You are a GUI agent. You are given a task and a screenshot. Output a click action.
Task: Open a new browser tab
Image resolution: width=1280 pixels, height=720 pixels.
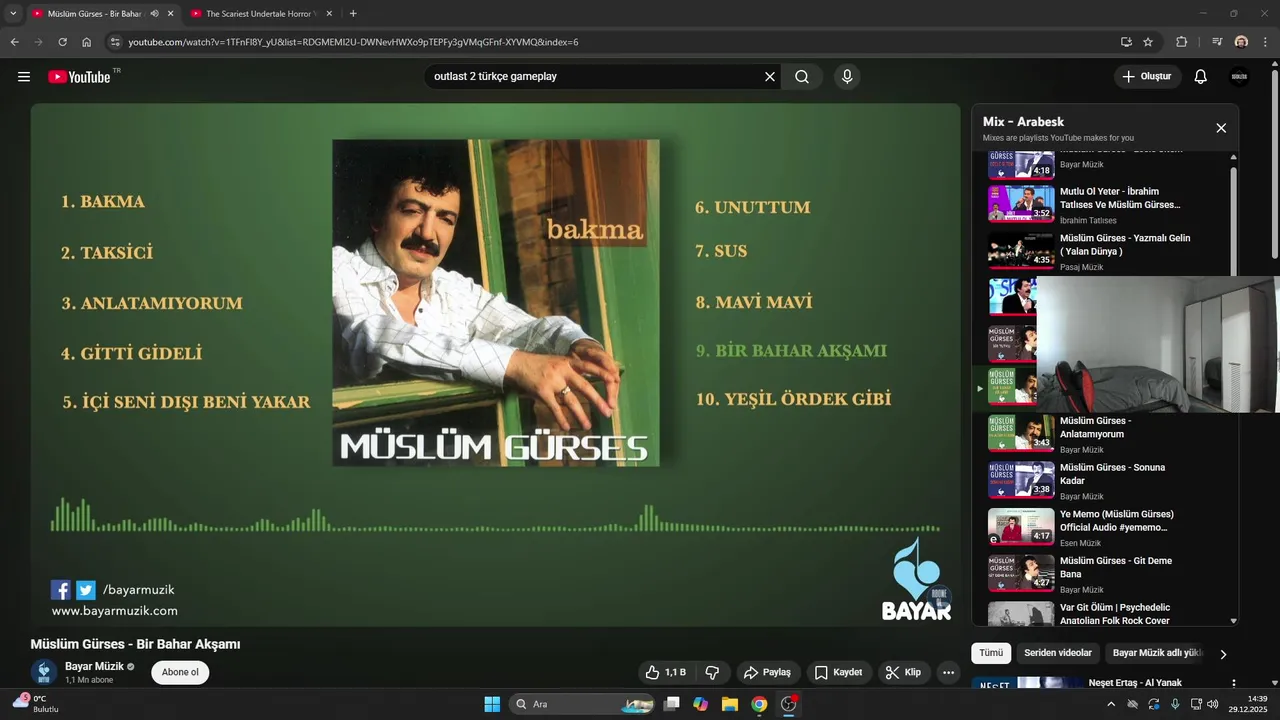pyautogui.click(x=353, y=14)
